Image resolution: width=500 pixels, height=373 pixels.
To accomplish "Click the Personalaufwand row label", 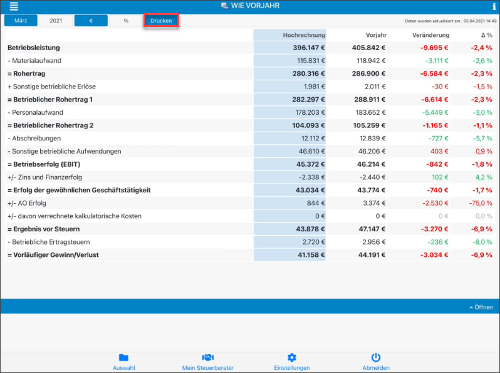I will pos(37,113).
